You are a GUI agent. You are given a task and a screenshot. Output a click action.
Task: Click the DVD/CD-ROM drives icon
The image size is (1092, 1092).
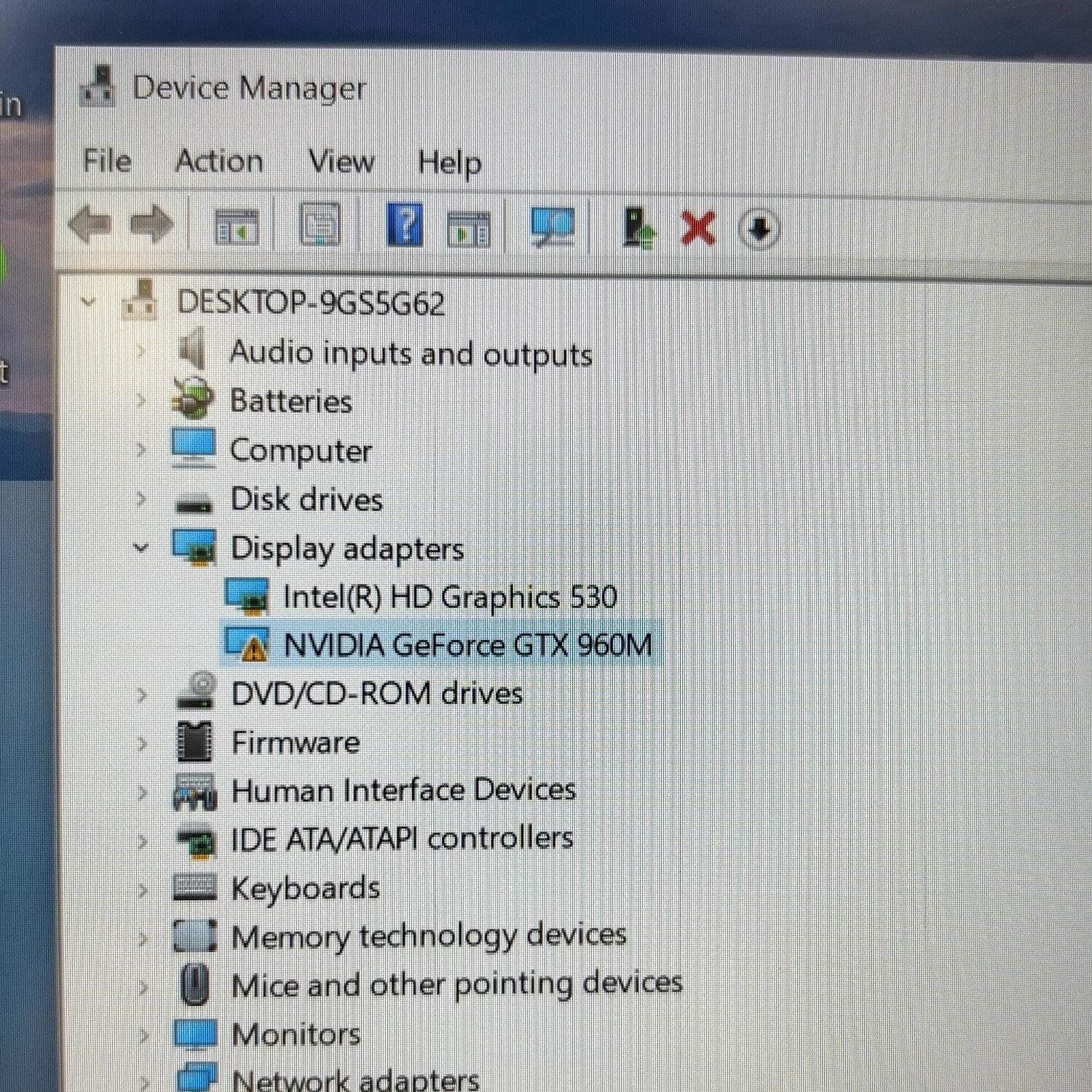(x=195, y=690)
